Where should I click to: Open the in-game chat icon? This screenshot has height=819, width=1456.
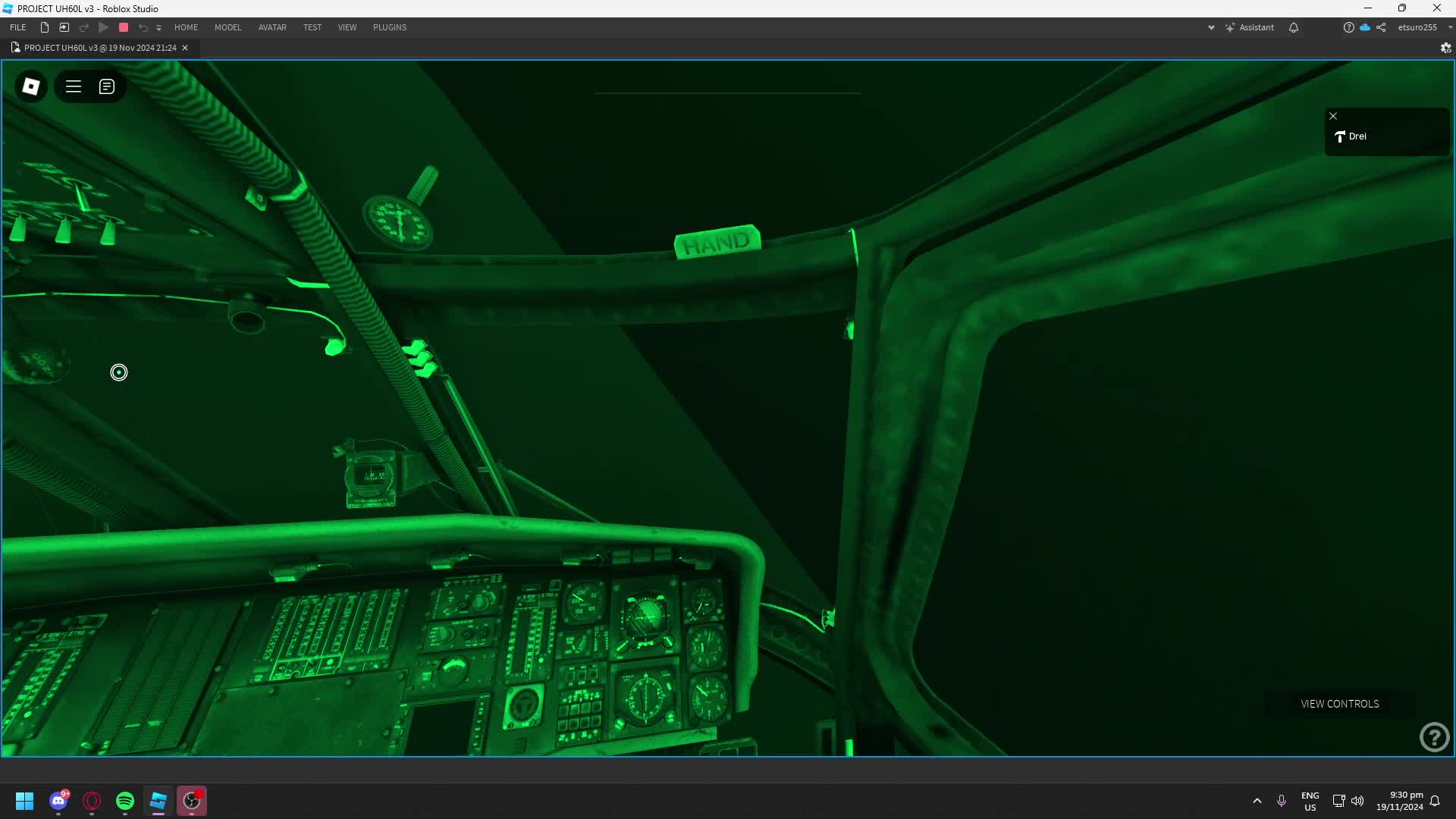point(107,86)
